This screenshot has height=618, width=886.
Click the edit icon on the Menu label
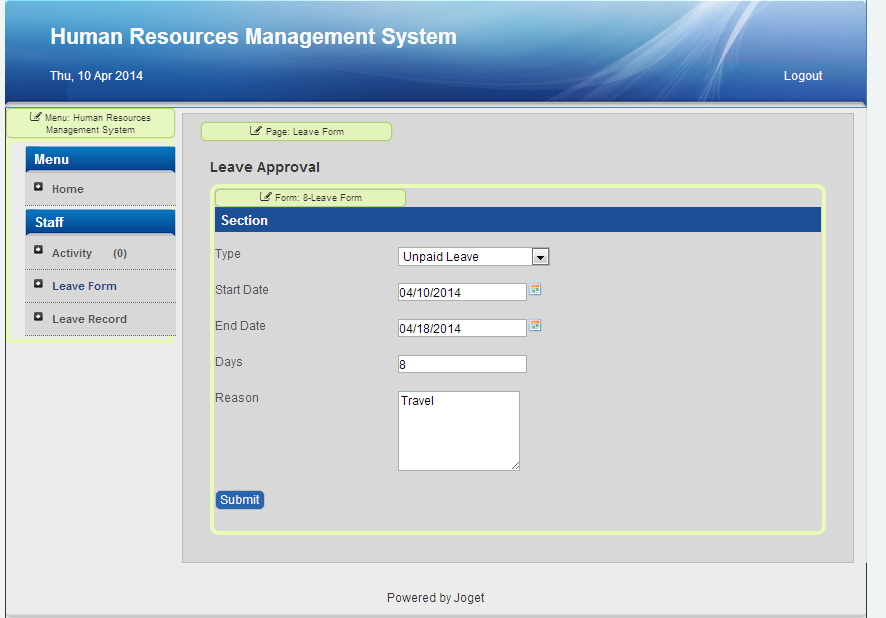click(36, 117)
